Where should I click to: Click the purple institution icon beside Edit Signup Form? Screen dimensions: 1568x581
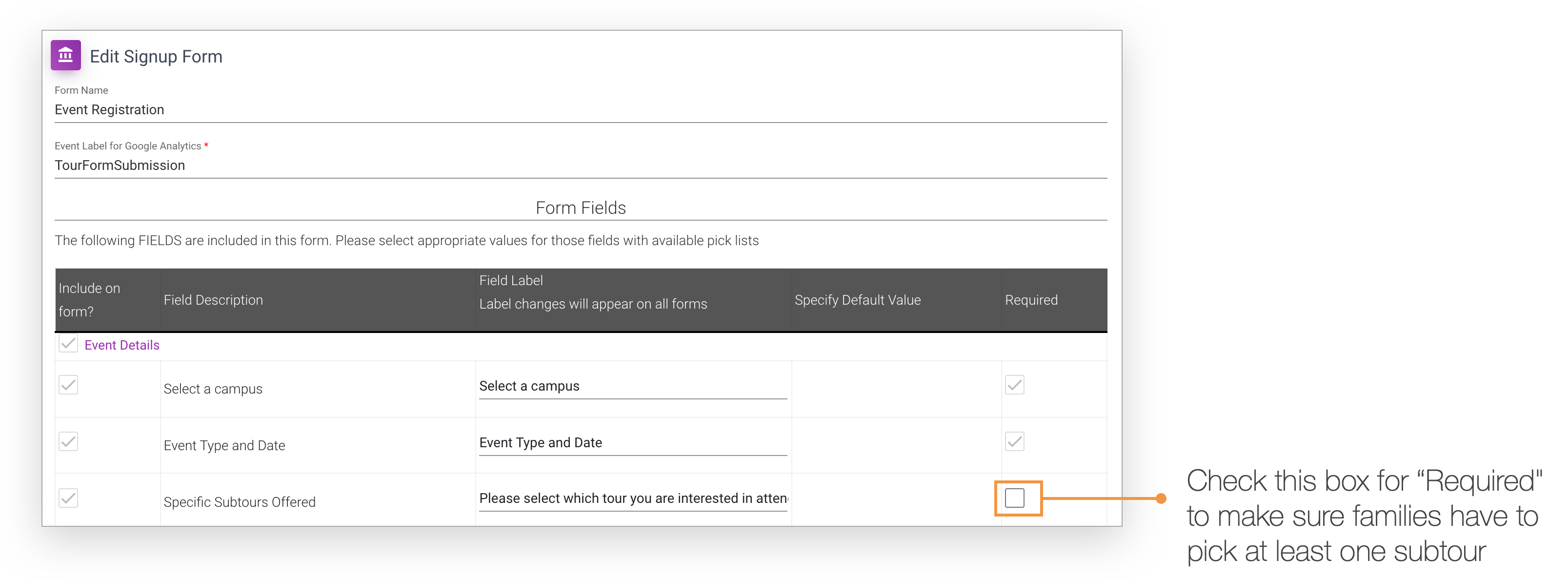pos(66,56)
